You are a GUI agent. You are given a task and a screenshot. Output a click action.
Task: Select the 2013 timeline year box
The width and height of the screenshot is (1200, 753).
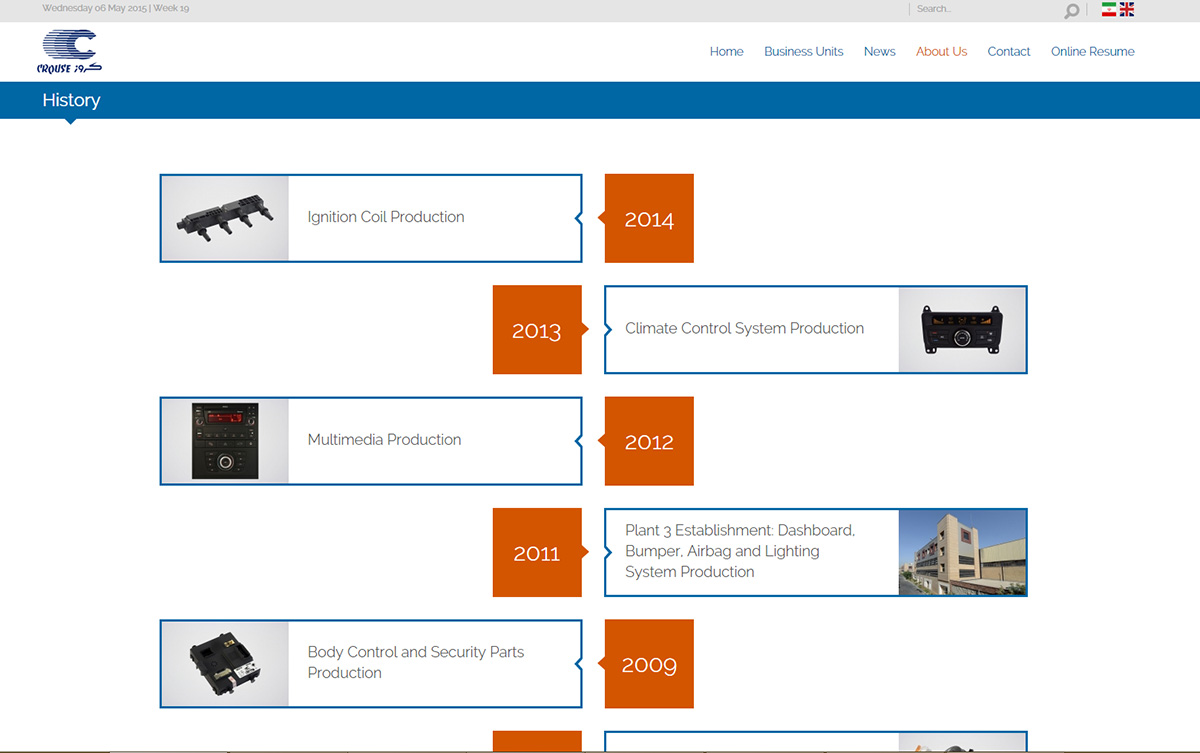537,330
